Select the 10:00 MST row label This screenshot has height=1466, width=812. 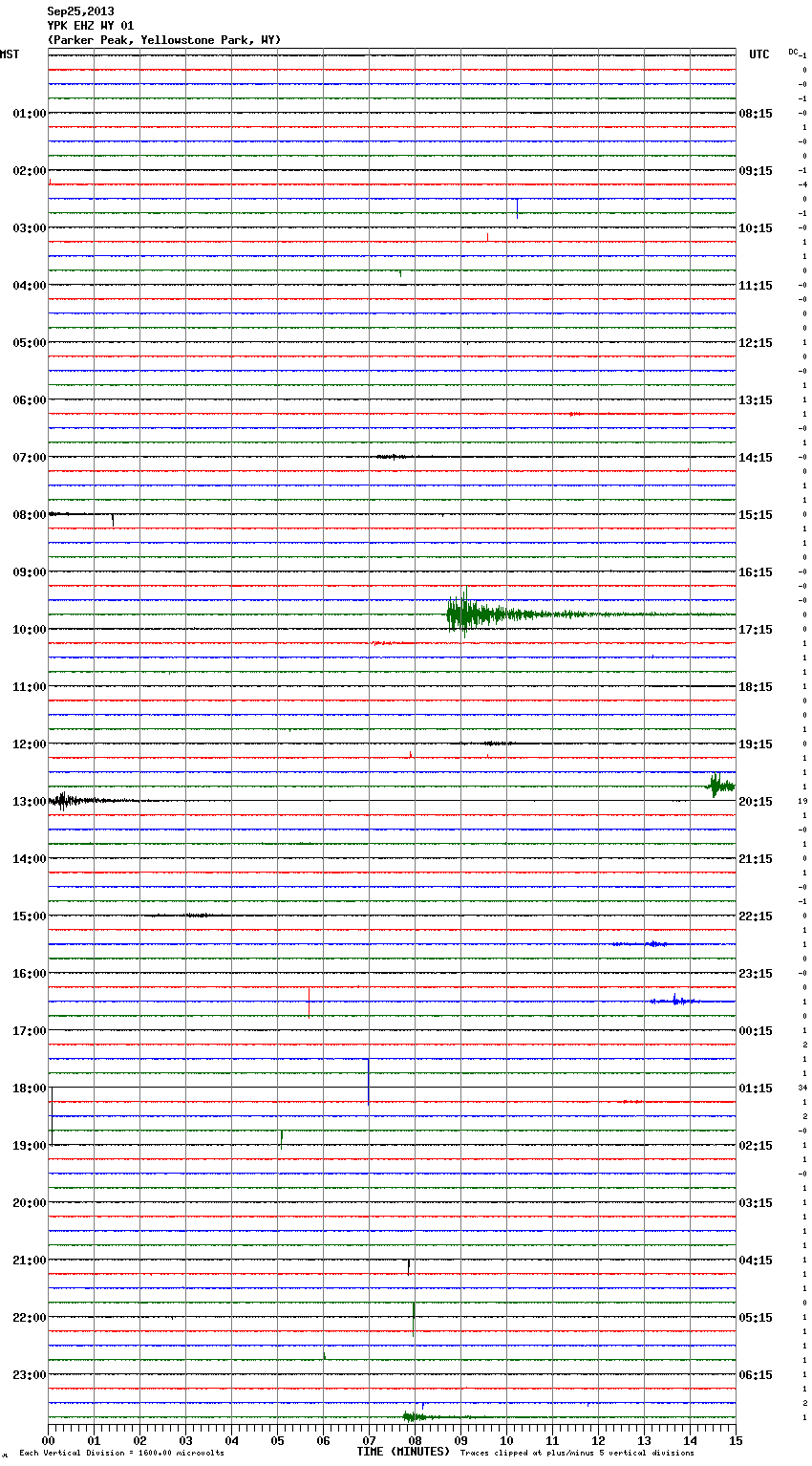(30, 630)
